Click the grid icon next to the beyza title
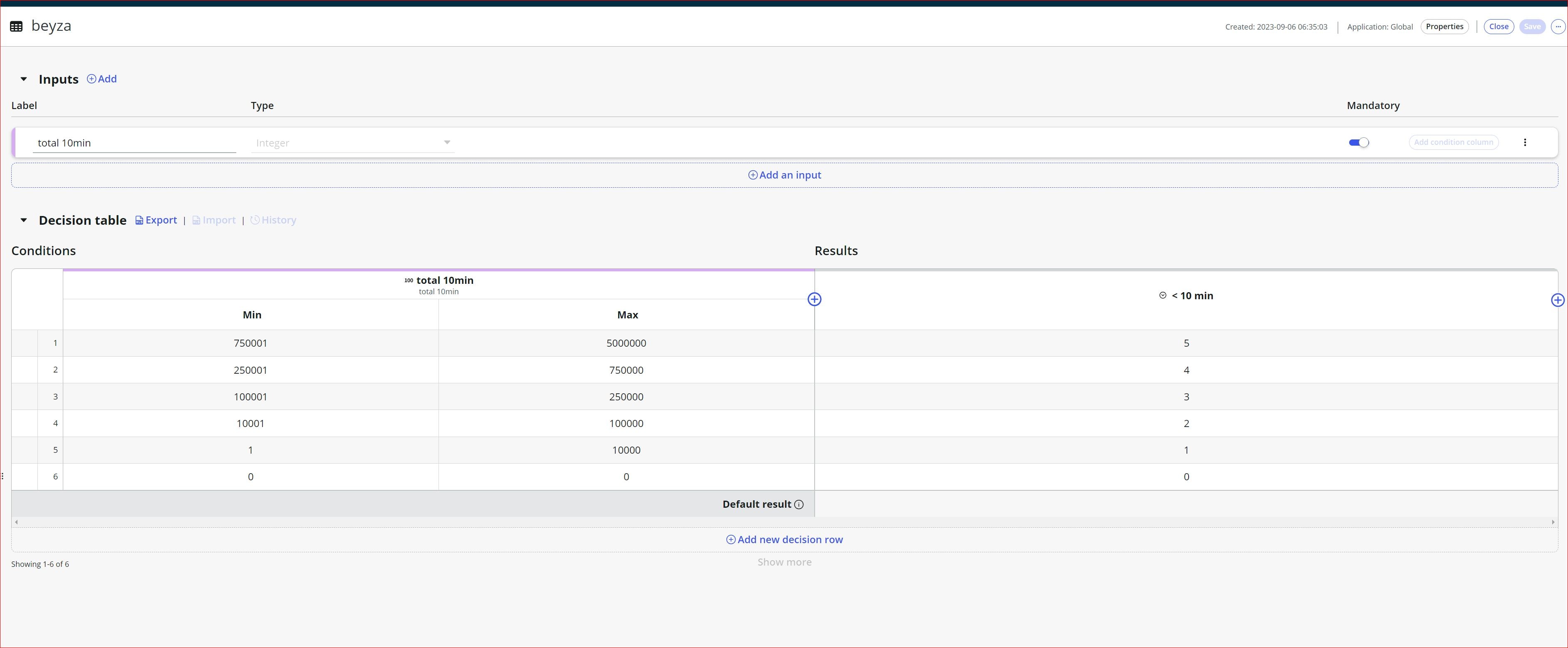 (x=16, y=25)
